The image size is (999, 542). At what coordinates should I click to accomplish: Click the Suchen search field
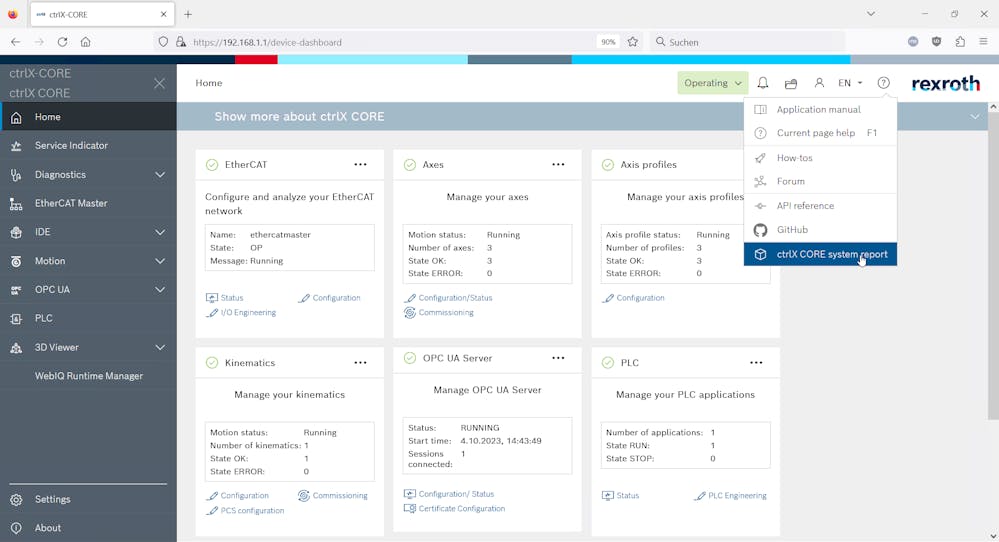749,42
